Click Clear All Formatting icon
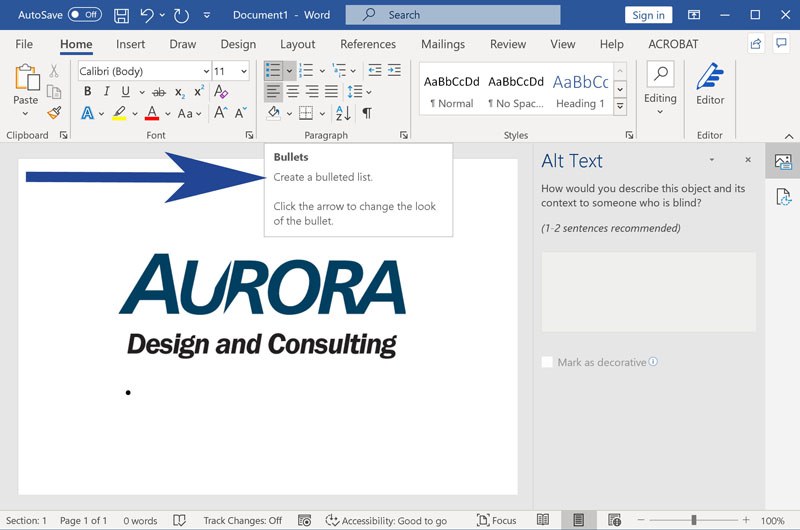Image resolution: width=800 pixels, height=530 pixels. 221,92
